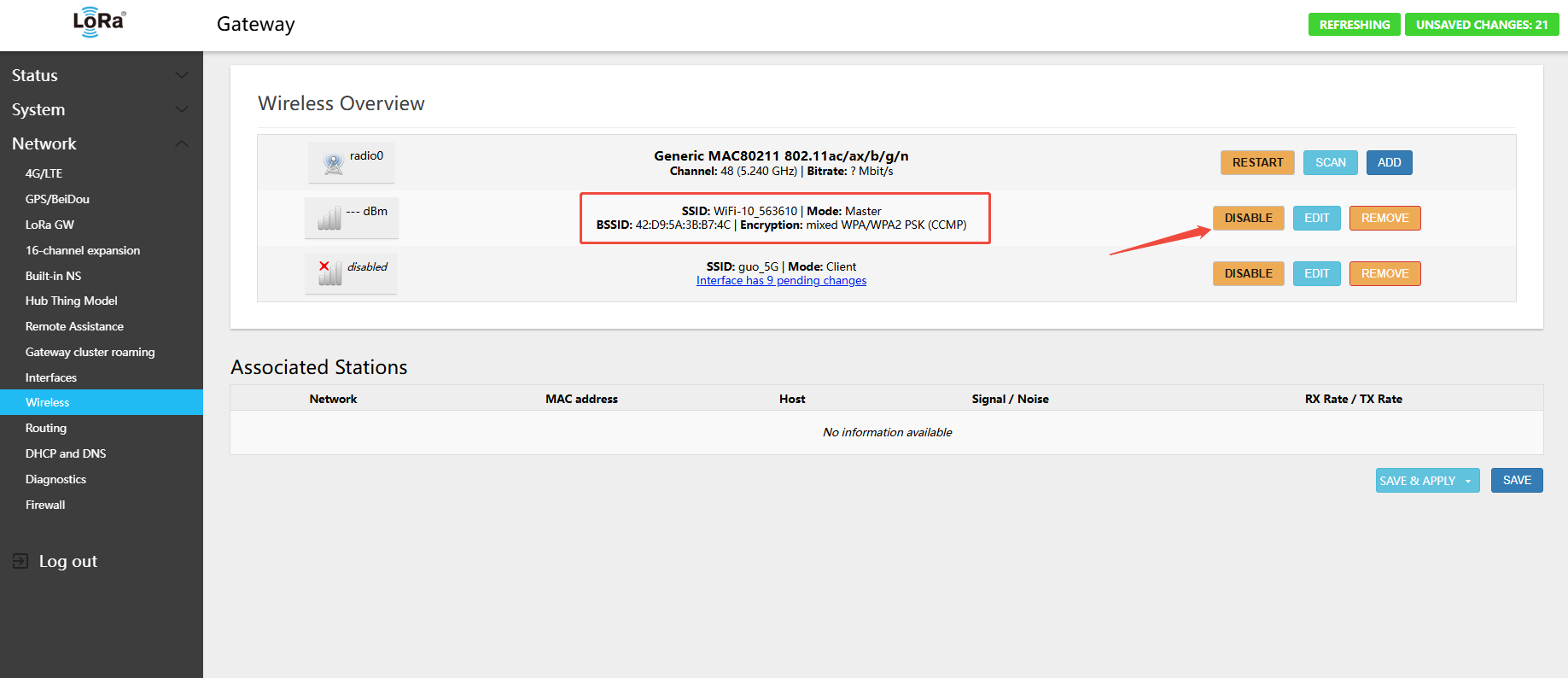1568x678 pixels.
Task: Select DHCP and DNS menu item
Action: tap(66, 453)
